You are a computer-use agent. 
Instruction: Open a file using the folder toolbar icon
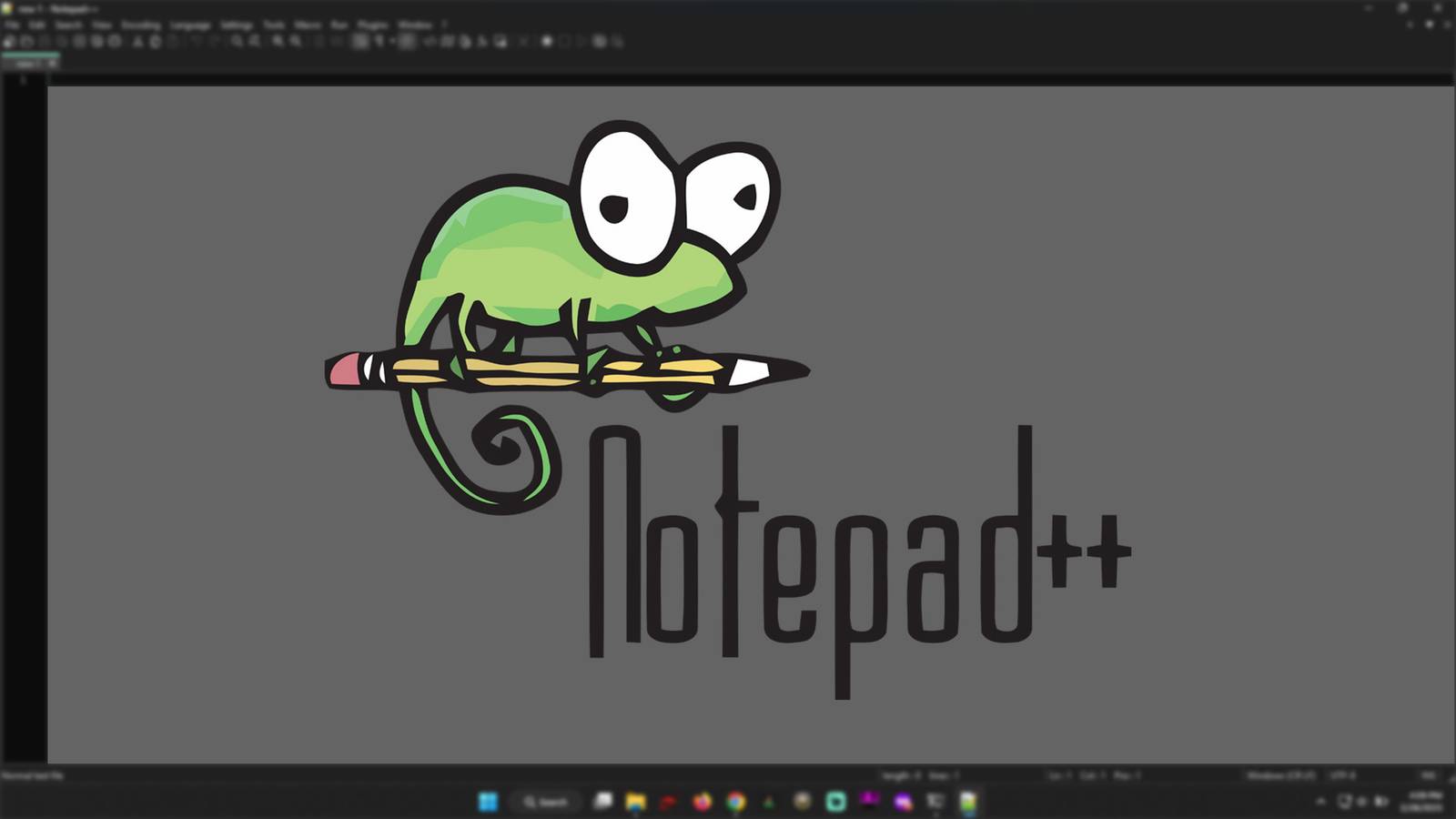click(x=25, y=40)
